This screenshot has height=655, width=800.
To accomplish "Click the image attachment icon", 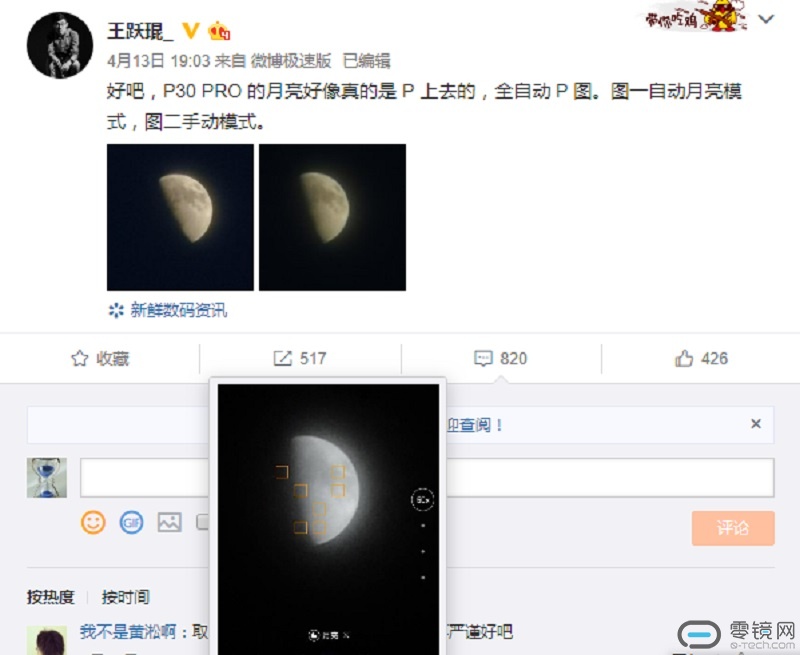I will click(x=169, y=522).
